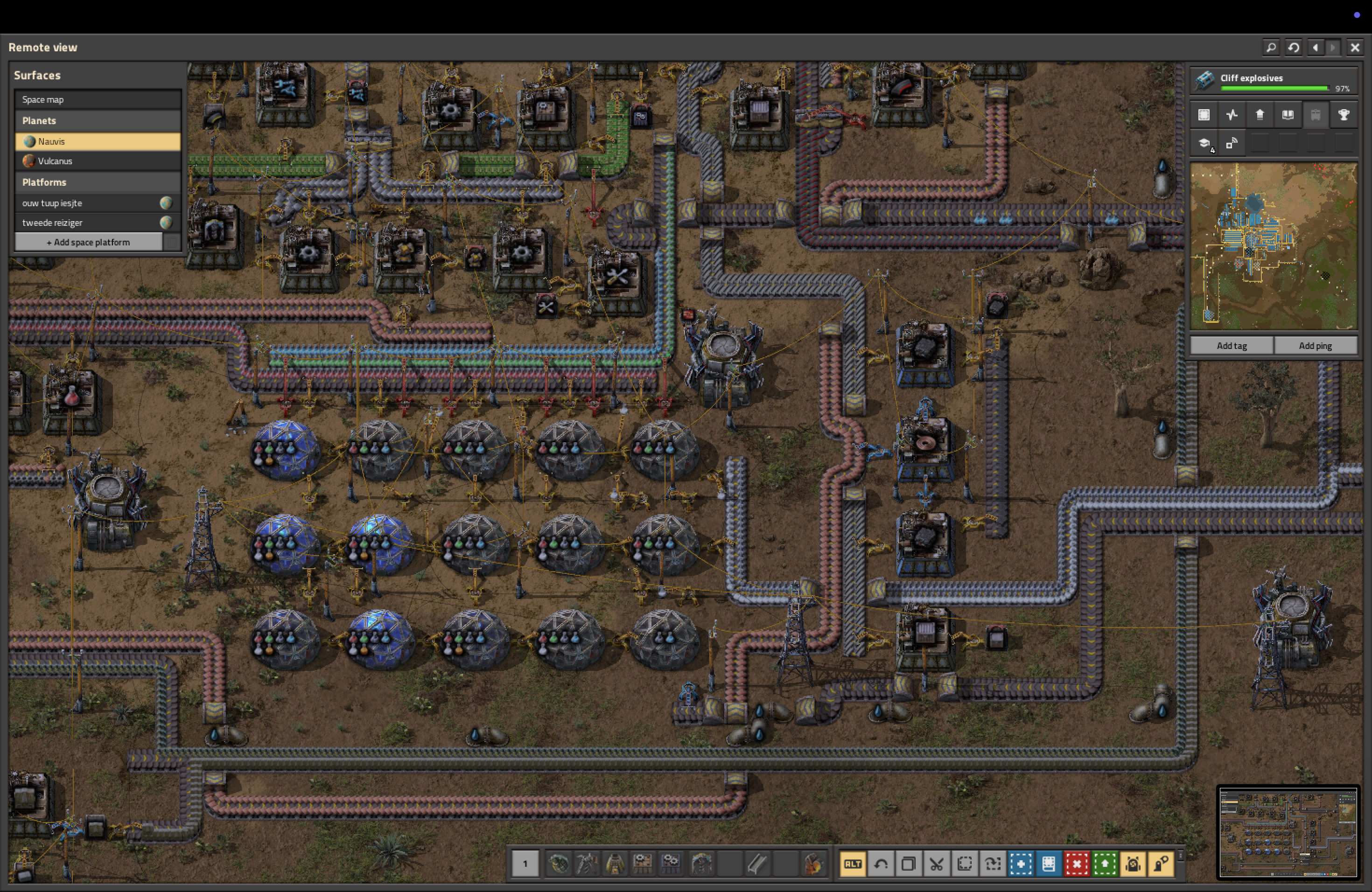
Task: Open the trophy achievements icon
Action: (x=1343, y=115)
